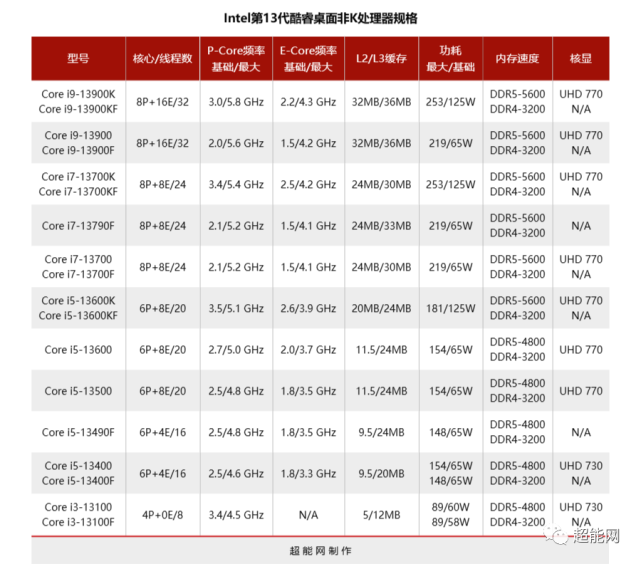Select the "Core i5-13400F" model name
This screenshot has height=564, width=641.
point(78,481)
